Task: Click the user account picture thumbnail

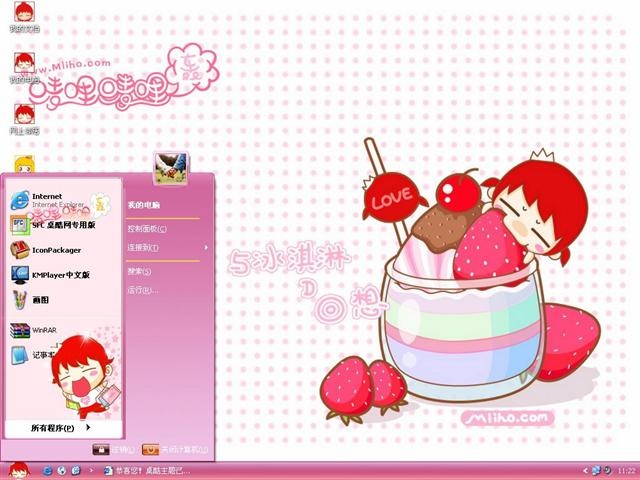Action: click(x=171, y=169)
